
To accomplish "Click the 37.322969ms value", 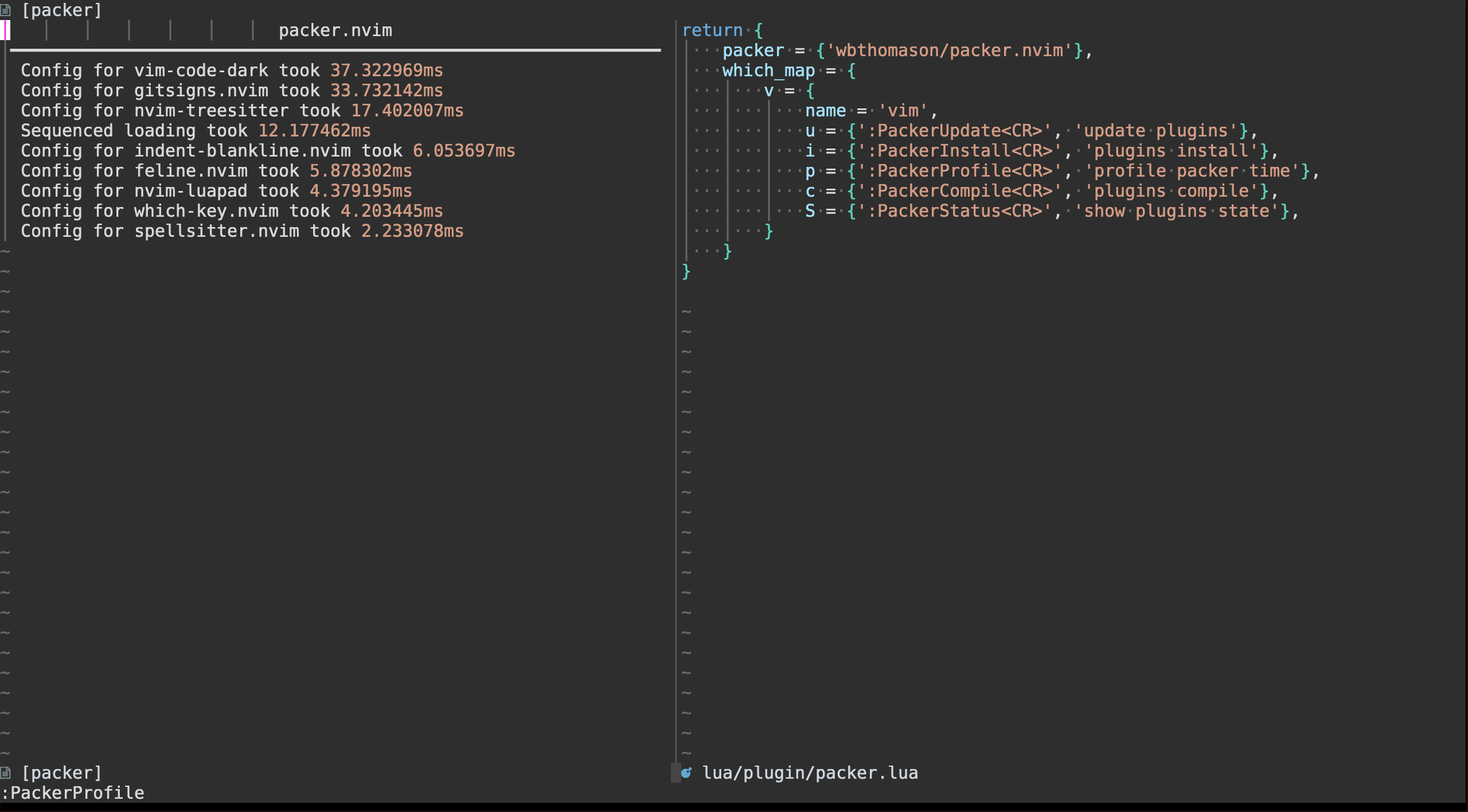I will (x=386, y=71).
